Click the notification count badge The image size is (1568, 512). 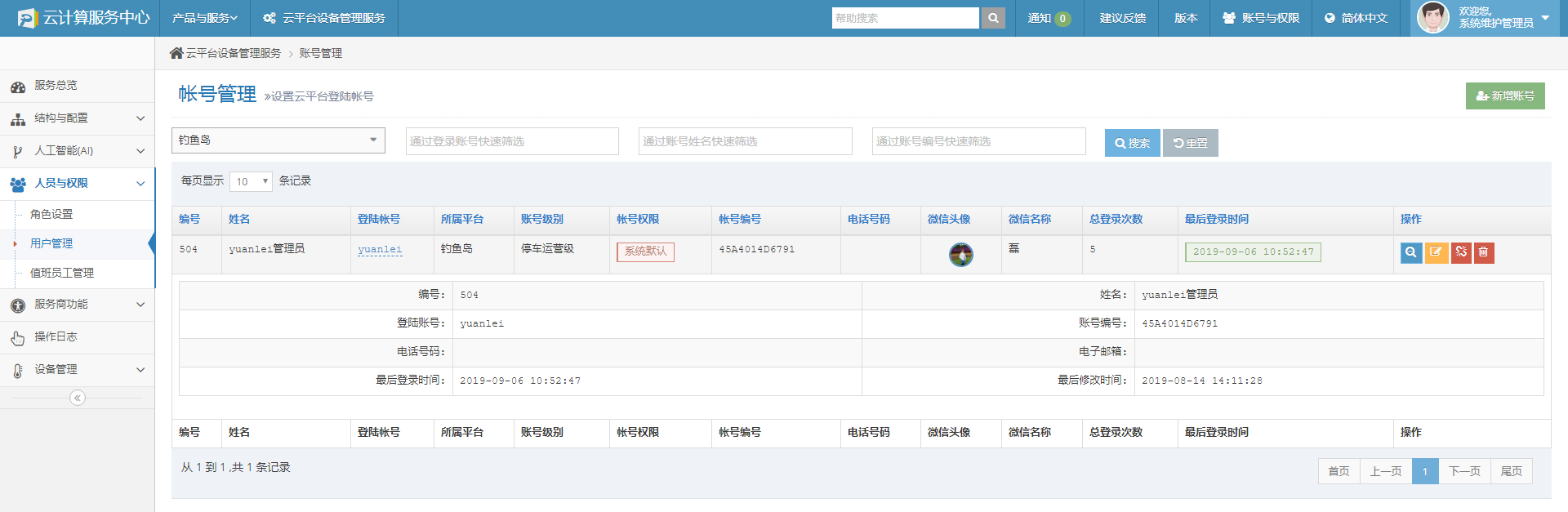click(1062, 19)
